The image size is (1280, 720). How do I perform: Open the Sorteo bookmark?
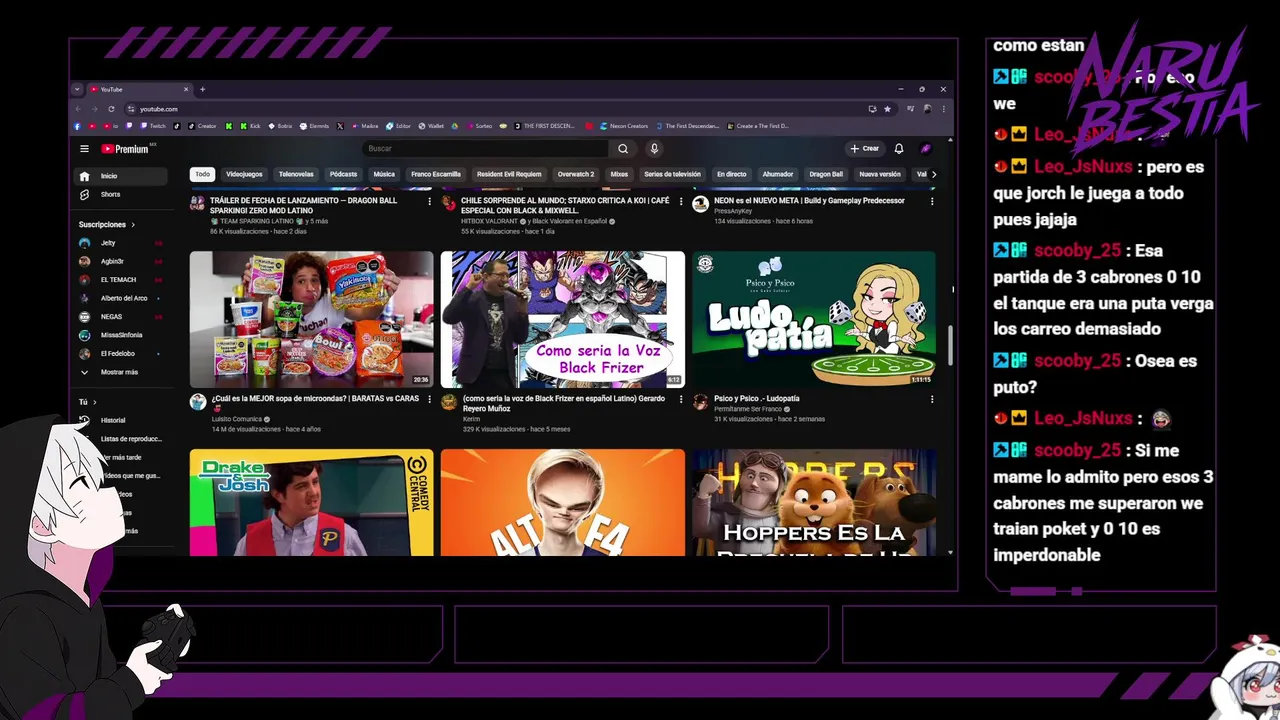click(478, 126)
